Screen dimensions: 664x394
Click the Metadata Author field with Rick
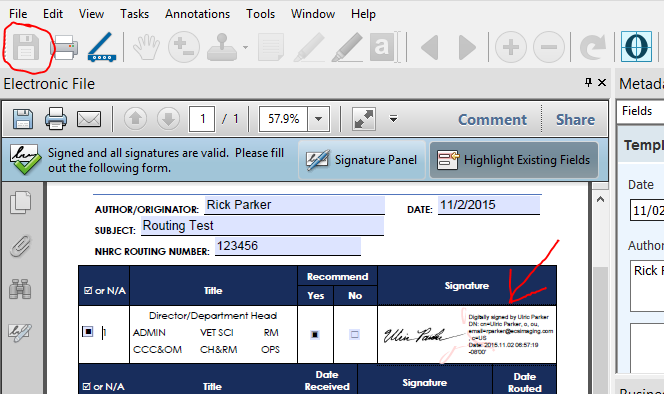point(647,286)
